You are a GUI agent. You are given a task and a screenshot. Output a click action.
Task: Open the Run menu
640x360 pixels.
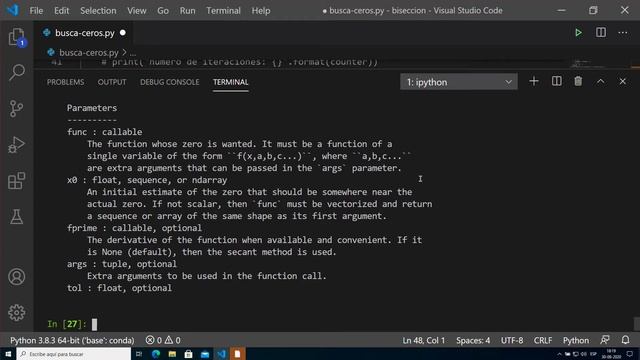187,11
